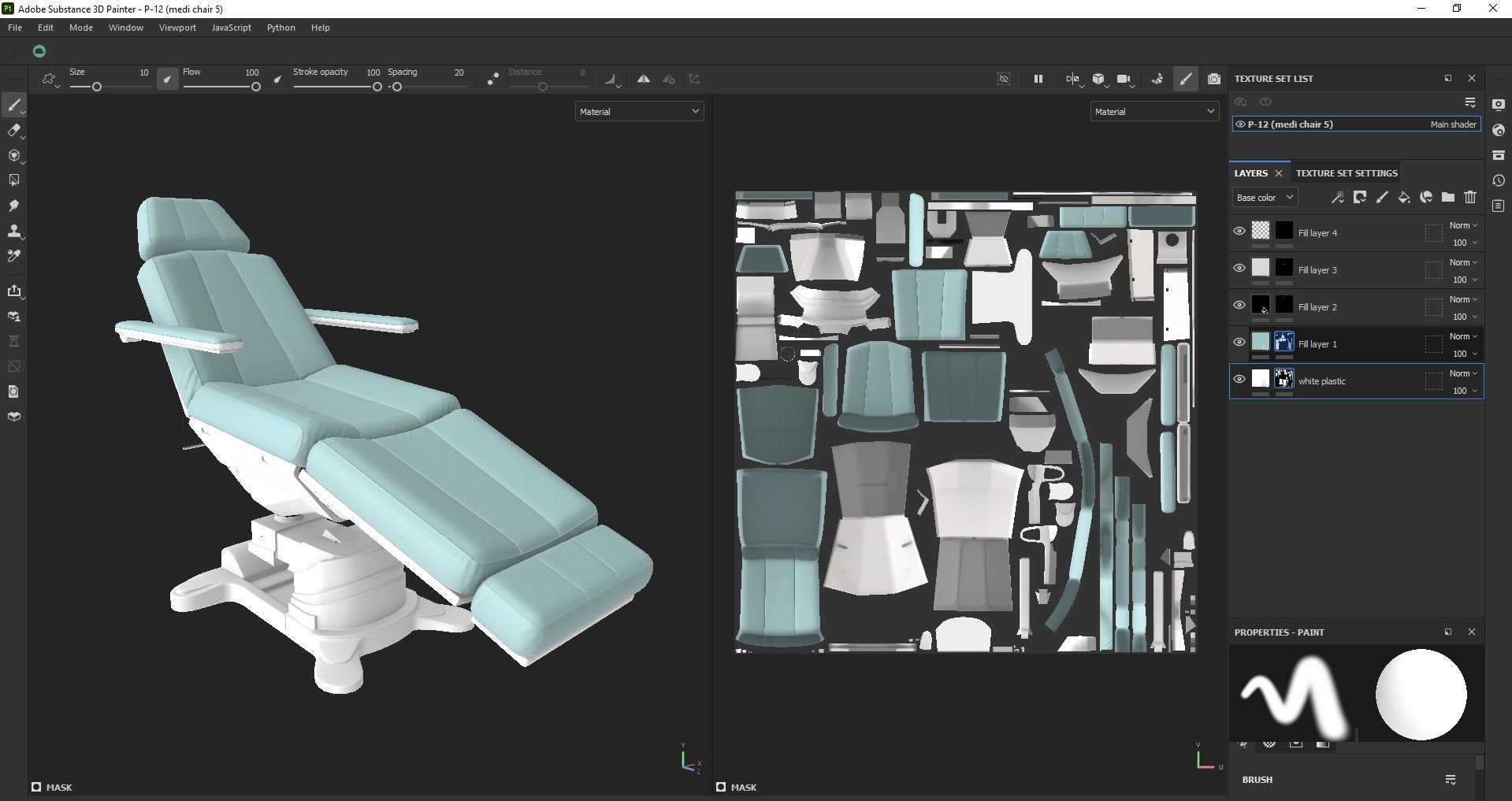Open white plastic blend mode dropdown
This screenshot has height=801, width=1512.
(1464, 374)
